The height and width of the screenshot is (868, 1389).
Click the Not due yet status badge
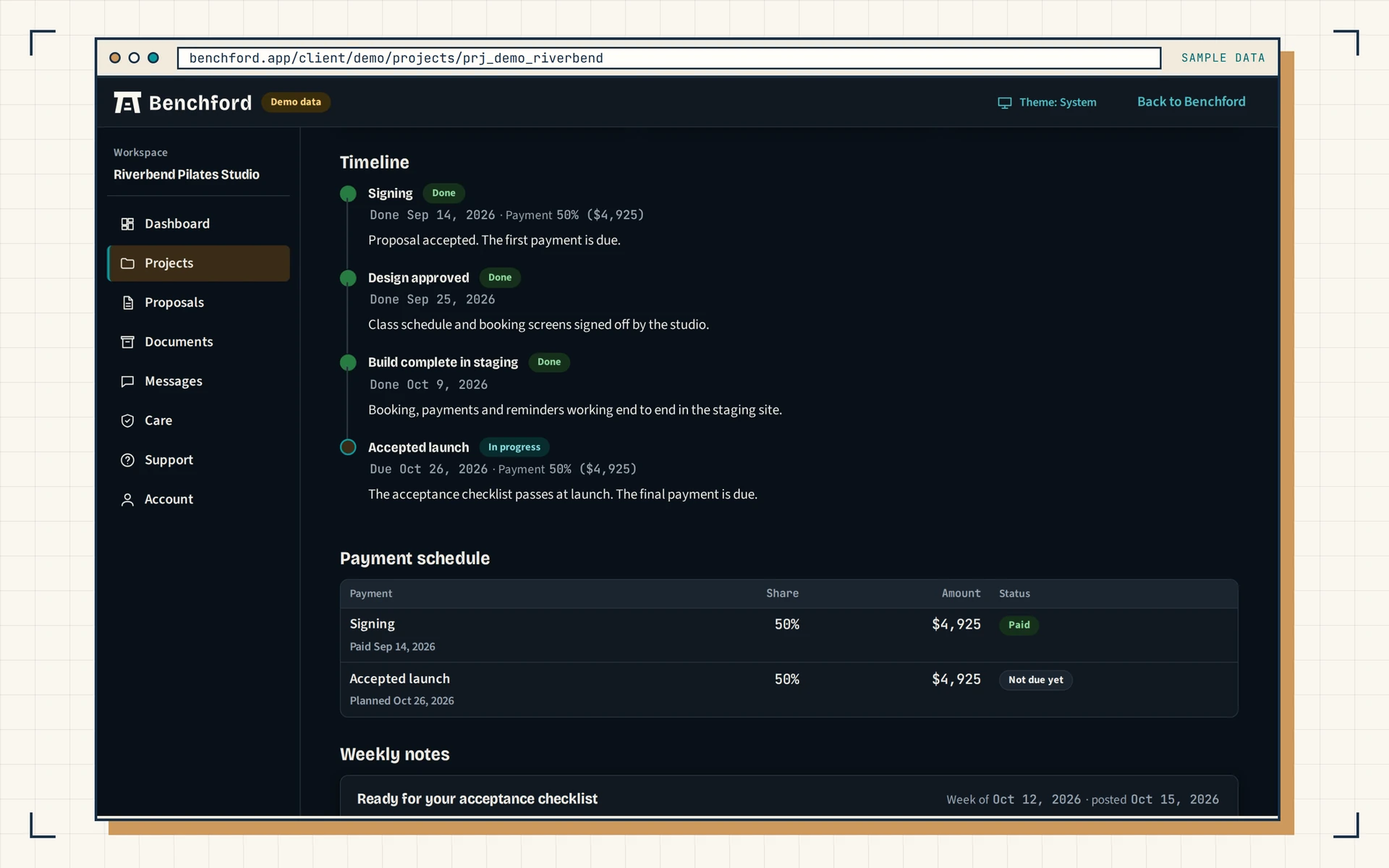[x=1035, y=680]
